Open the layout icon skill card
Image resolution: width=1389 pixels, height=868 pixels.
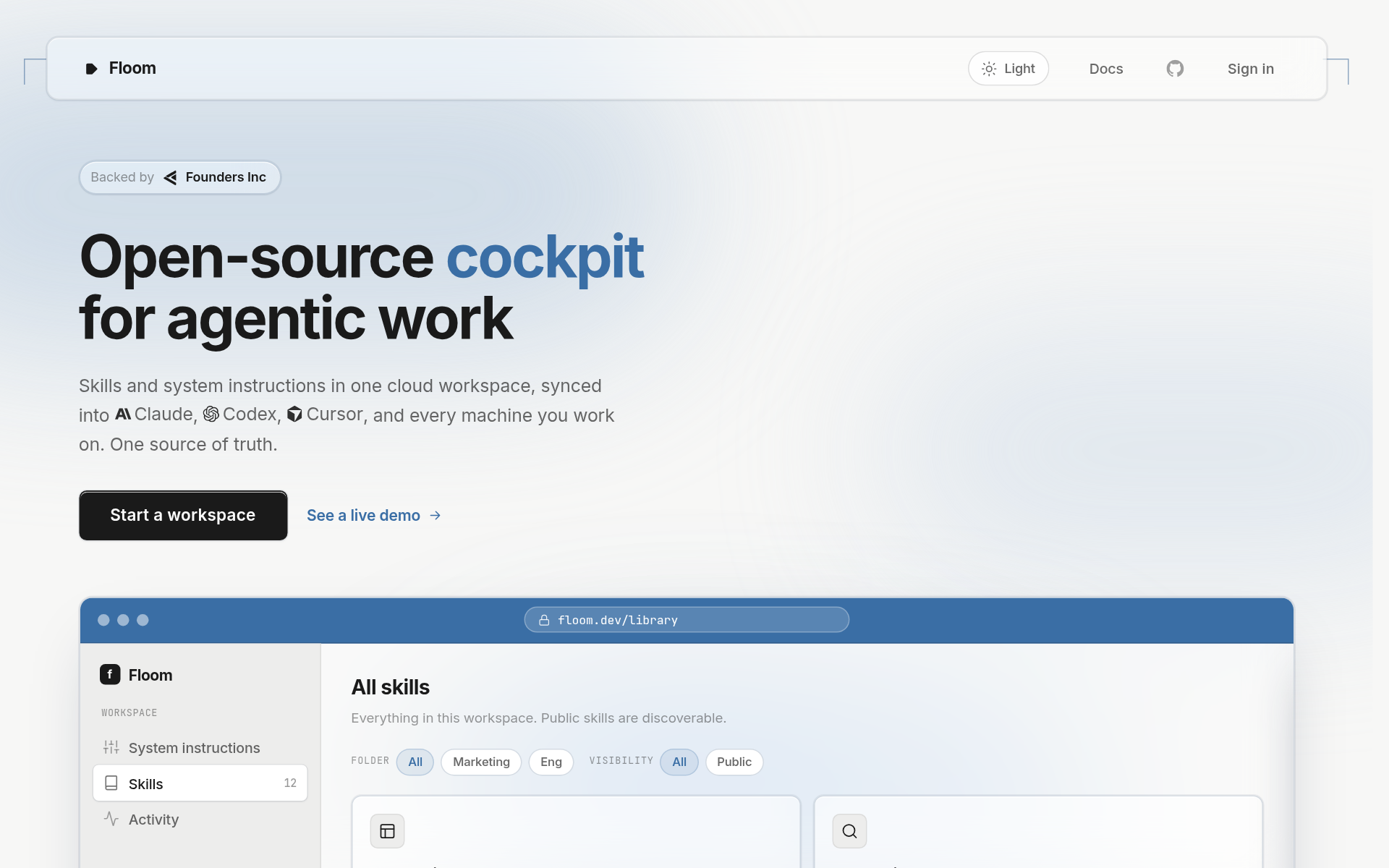tap(576, 832)
